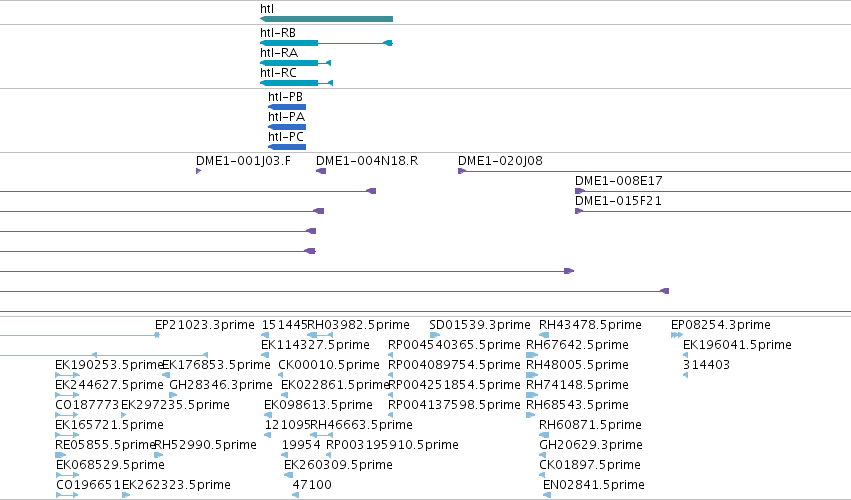The height and width of the screenshot is (500, 851).
Task: Open the EK196041.5prime EST feature
Action: pyautogui.click(x=685, y=355)
